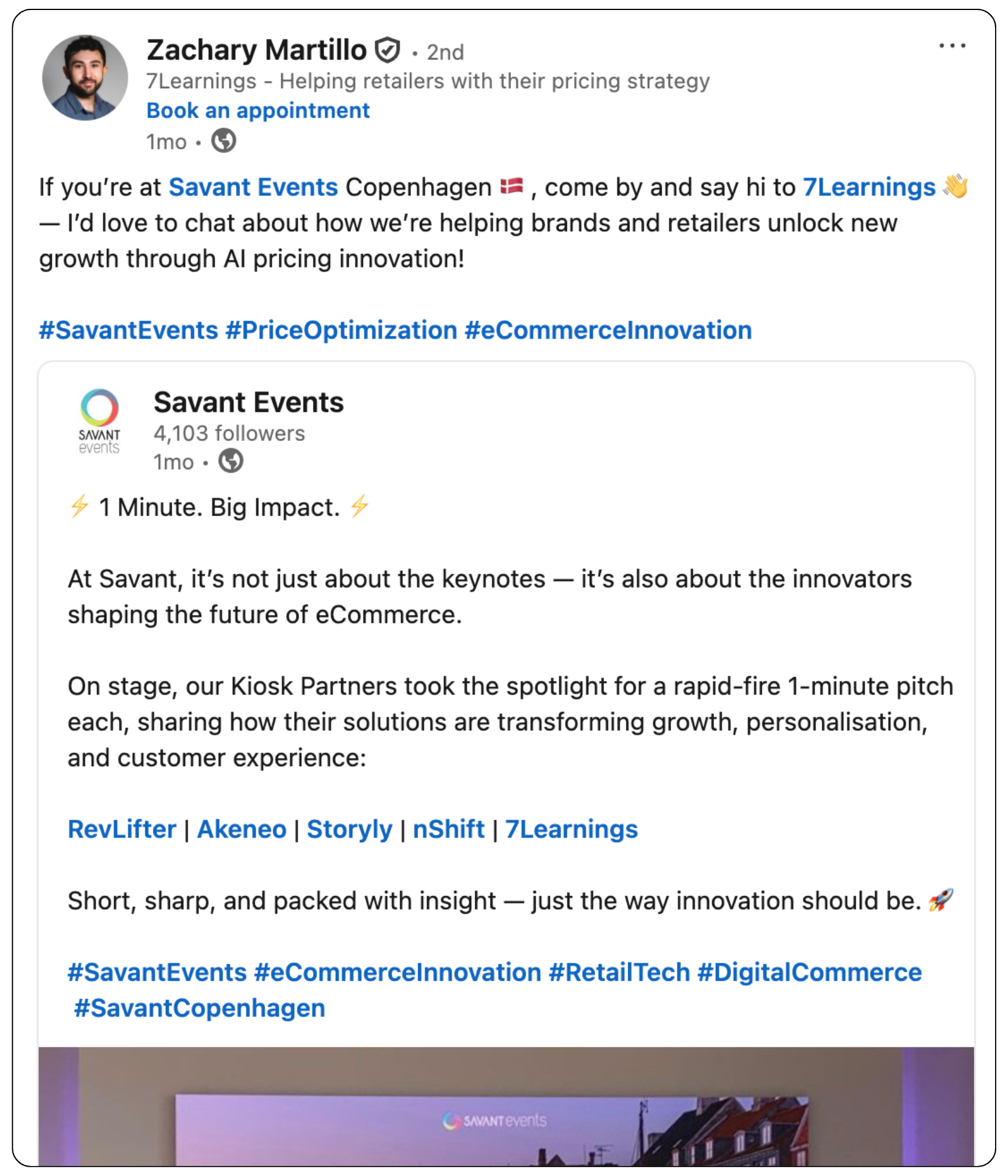Click the globe visibility icon under Zachary's name
The height and width of the screenshot is (1176, 1008).
[x=223, y=141]
